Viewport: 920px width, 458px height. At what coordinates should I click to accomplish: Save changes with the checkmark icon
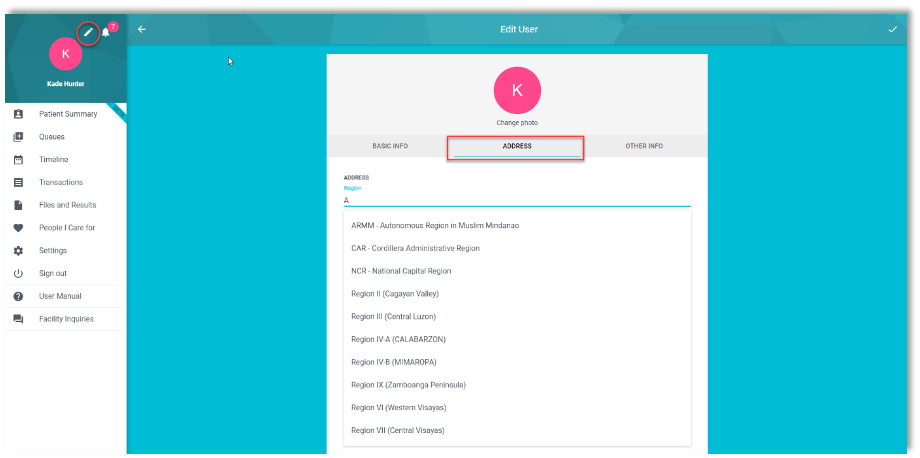(892, 29)
